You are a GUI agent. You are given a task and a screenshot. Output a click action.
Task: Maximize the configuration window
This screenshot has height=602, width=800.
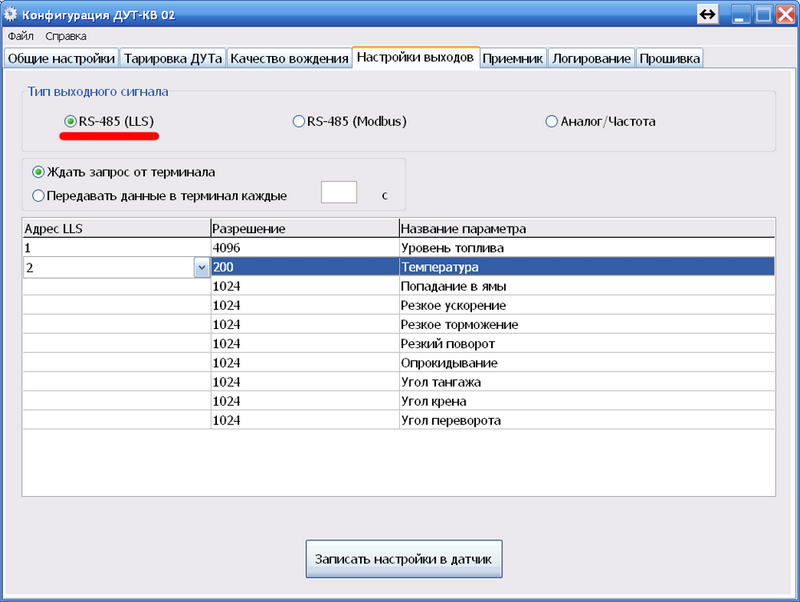tap(763, 14)
